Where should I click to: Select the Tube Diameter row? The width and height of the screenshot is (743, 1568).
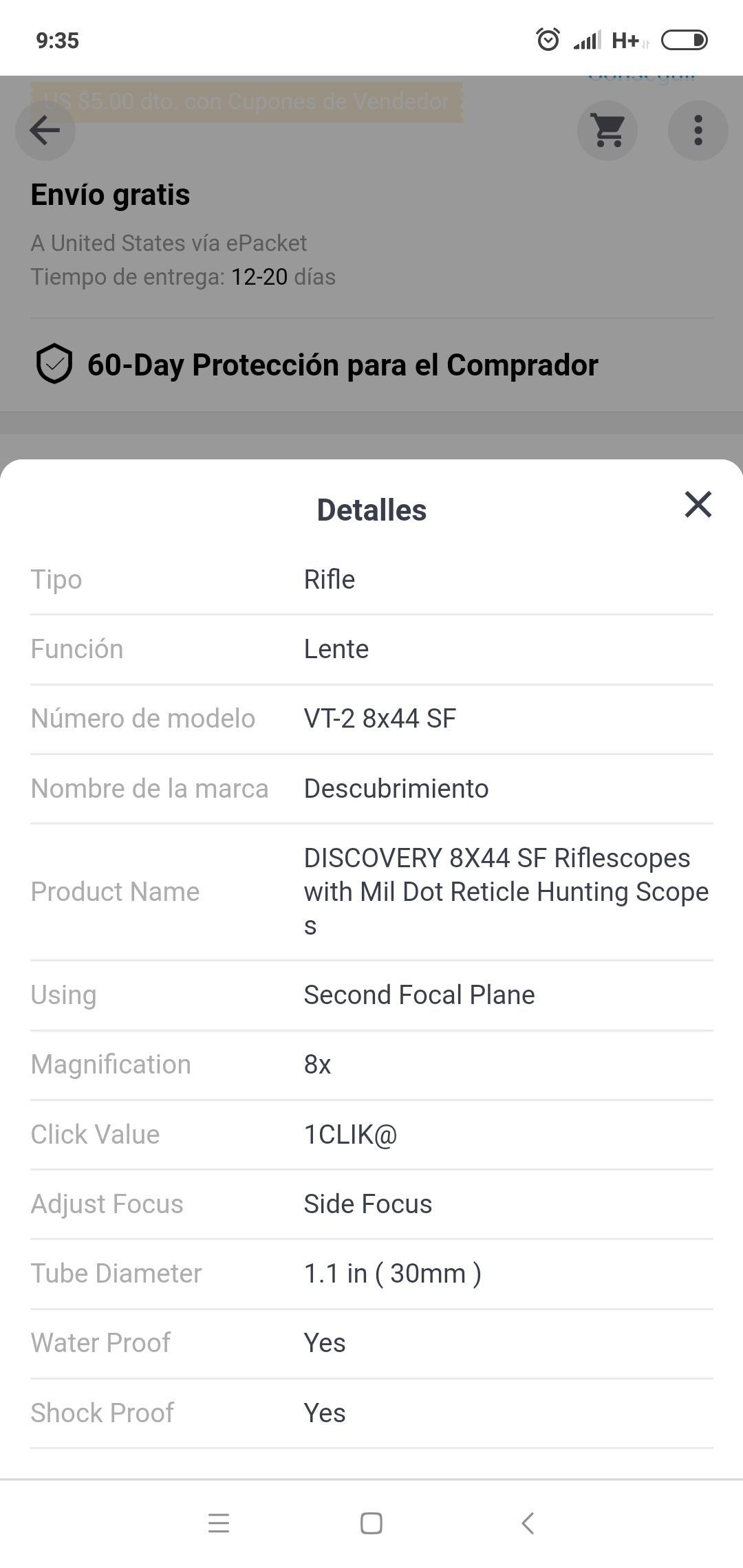click(x=371, y=1274)
